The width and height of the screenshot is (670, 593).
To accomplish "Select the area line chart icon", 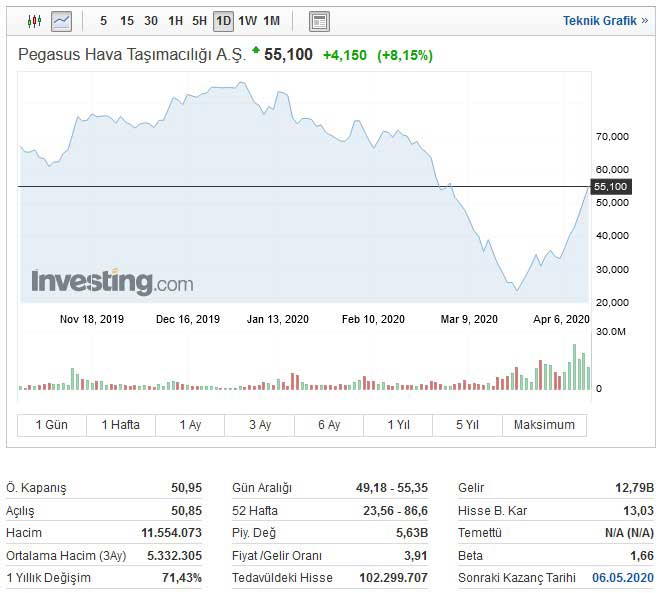I will tap(61, 21).
